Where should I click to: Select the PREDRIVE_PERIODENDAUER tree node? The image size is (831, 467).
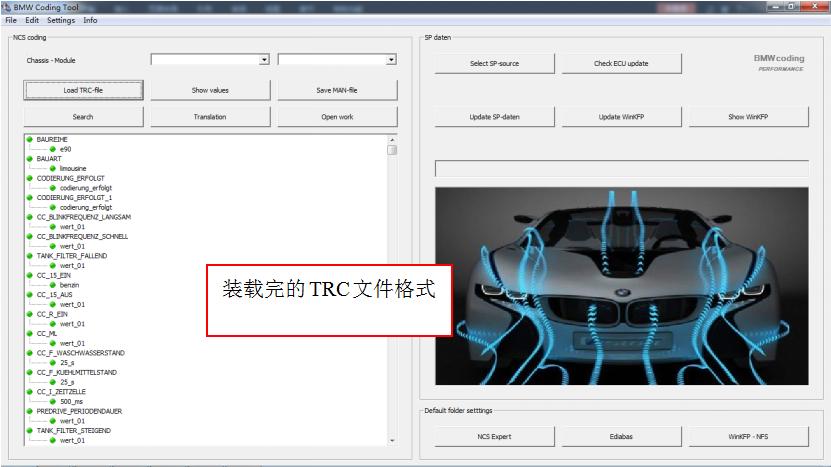pyautogui.click(x=79, y=411)
